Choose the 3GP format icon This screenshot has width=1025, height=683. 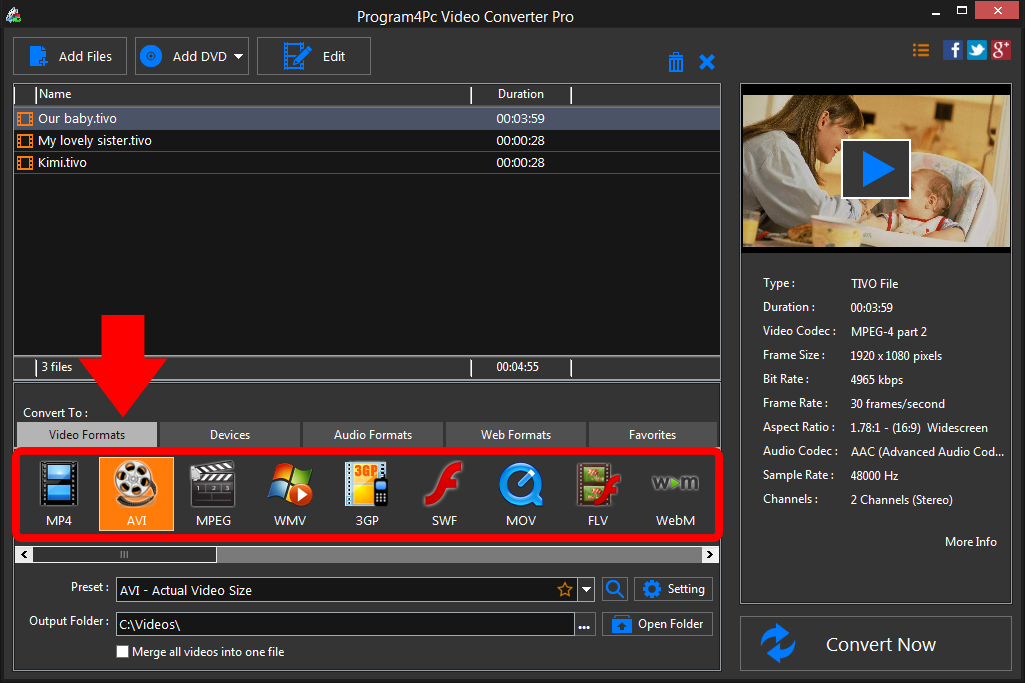[367, 493]
